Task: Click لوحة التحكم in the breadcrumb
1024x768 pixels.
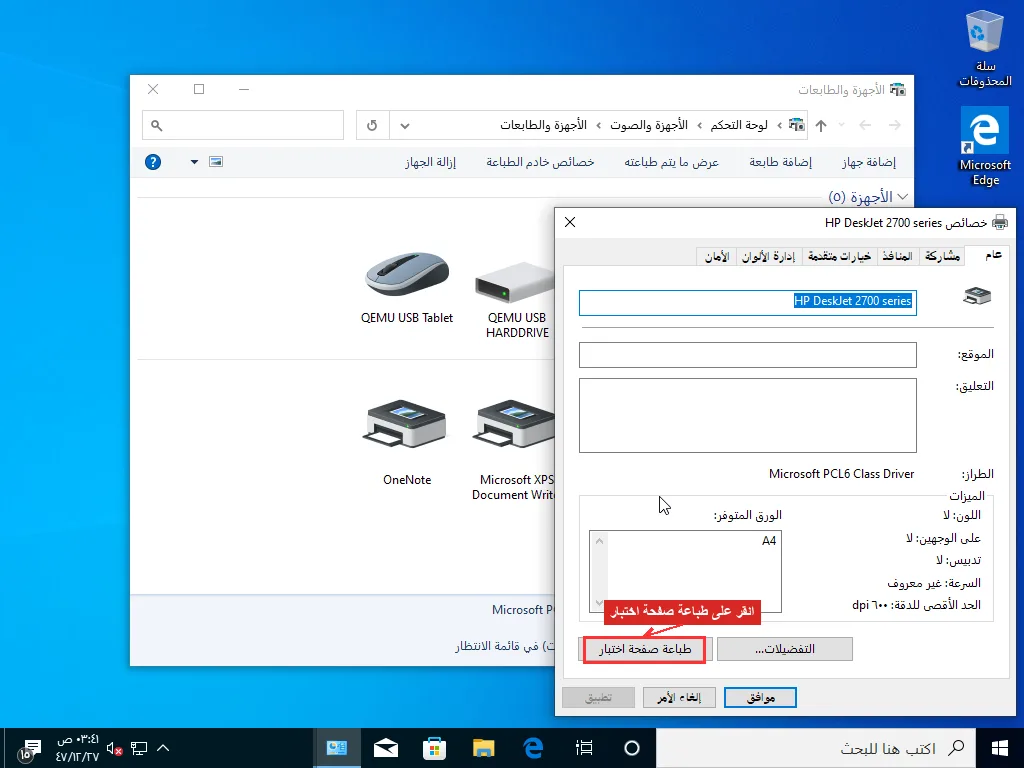Action: point(739,125)
